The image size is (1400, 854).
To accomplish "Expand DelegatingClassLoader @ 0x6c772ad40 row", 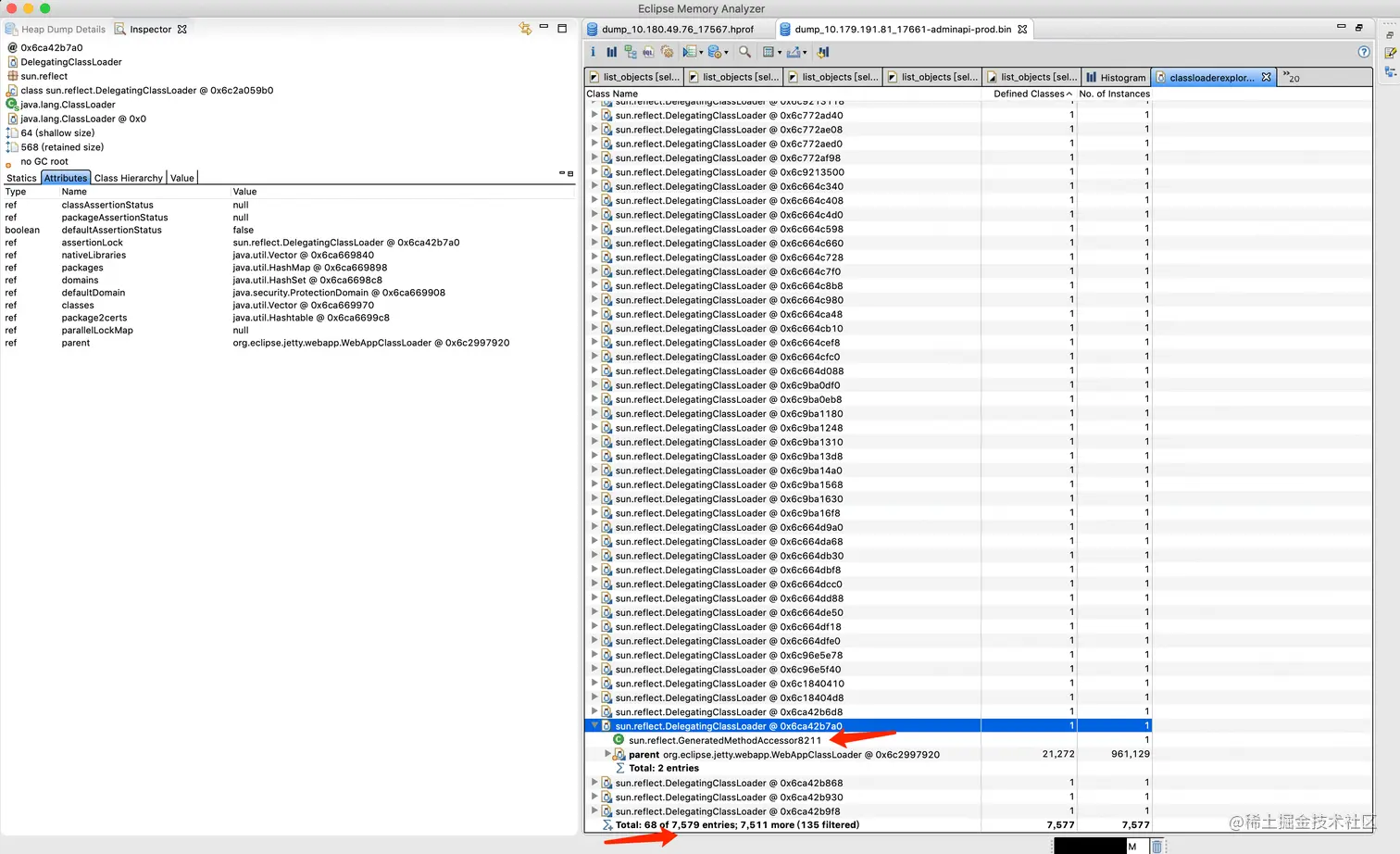I will [x=594, y=116].
